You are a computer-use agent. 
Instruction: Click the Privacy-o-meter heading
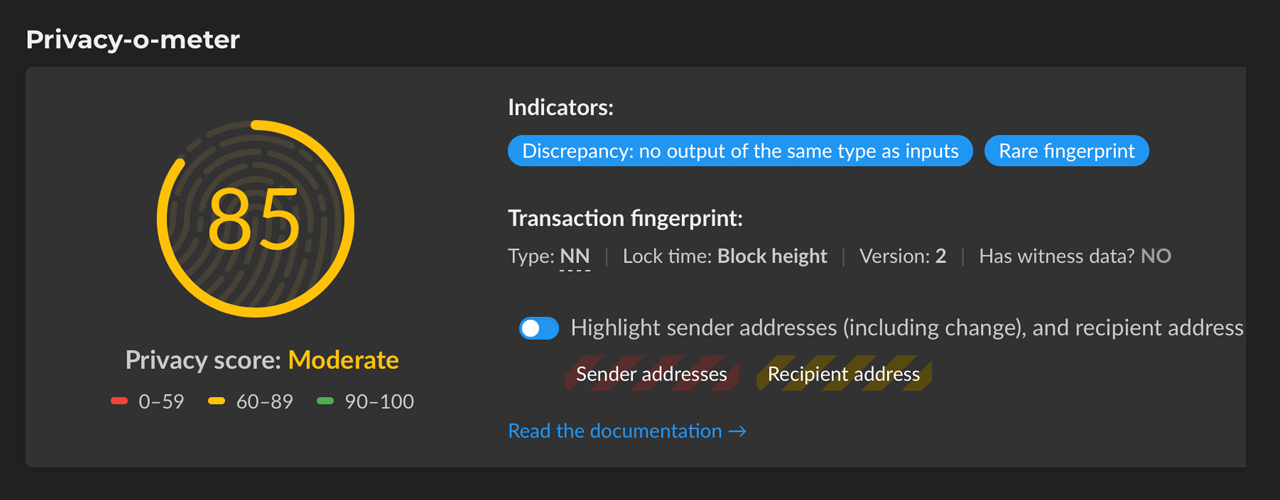[x=133, y=40]
